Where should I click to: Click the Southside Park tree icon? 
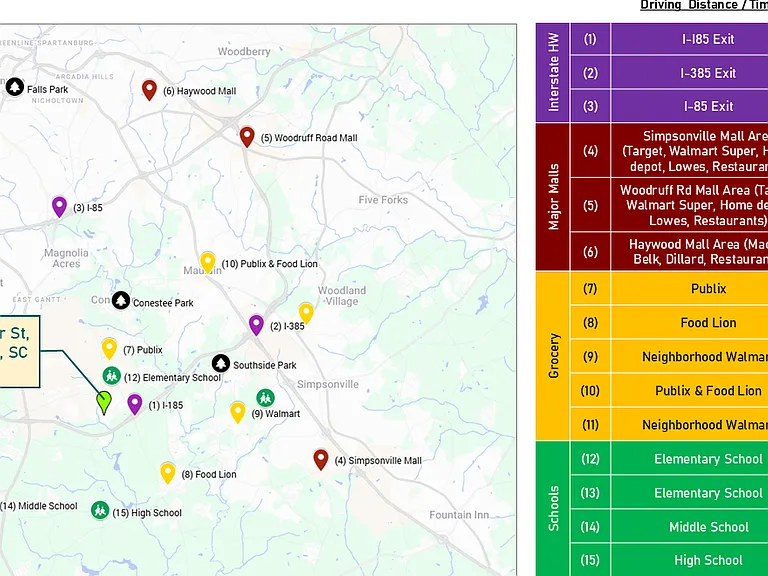tap(221, 363)
